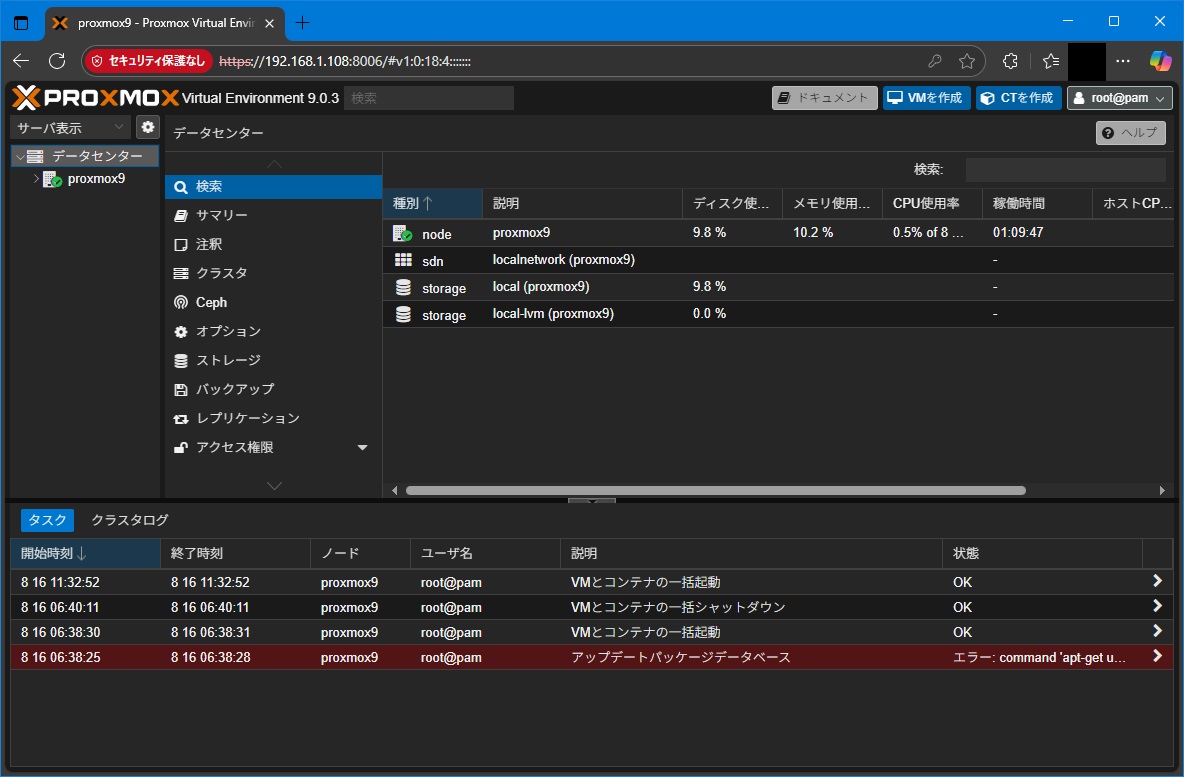Open the Backup menu item
This screenshot has height=777, width=1184.
(273, 390)
